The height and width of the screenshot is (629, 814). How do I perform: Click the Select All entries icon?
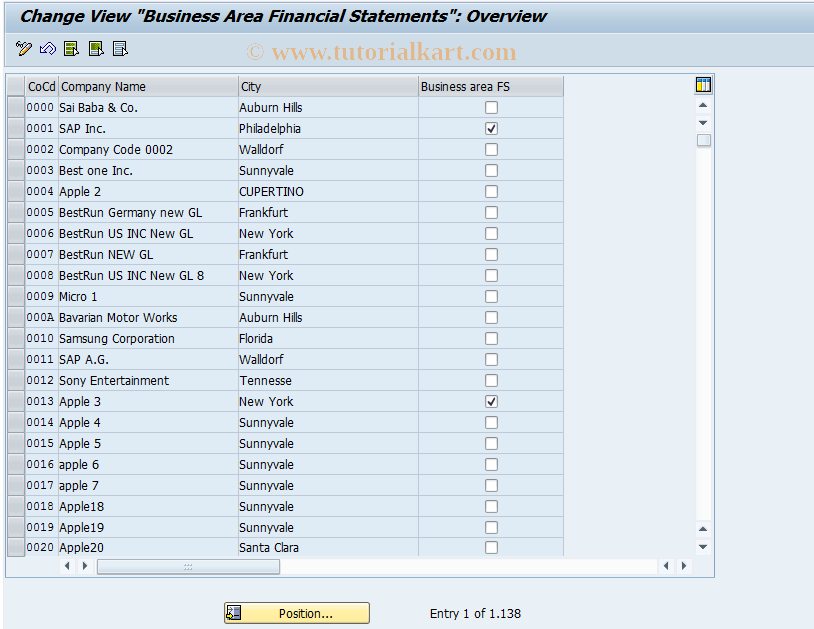pos(71,49)
